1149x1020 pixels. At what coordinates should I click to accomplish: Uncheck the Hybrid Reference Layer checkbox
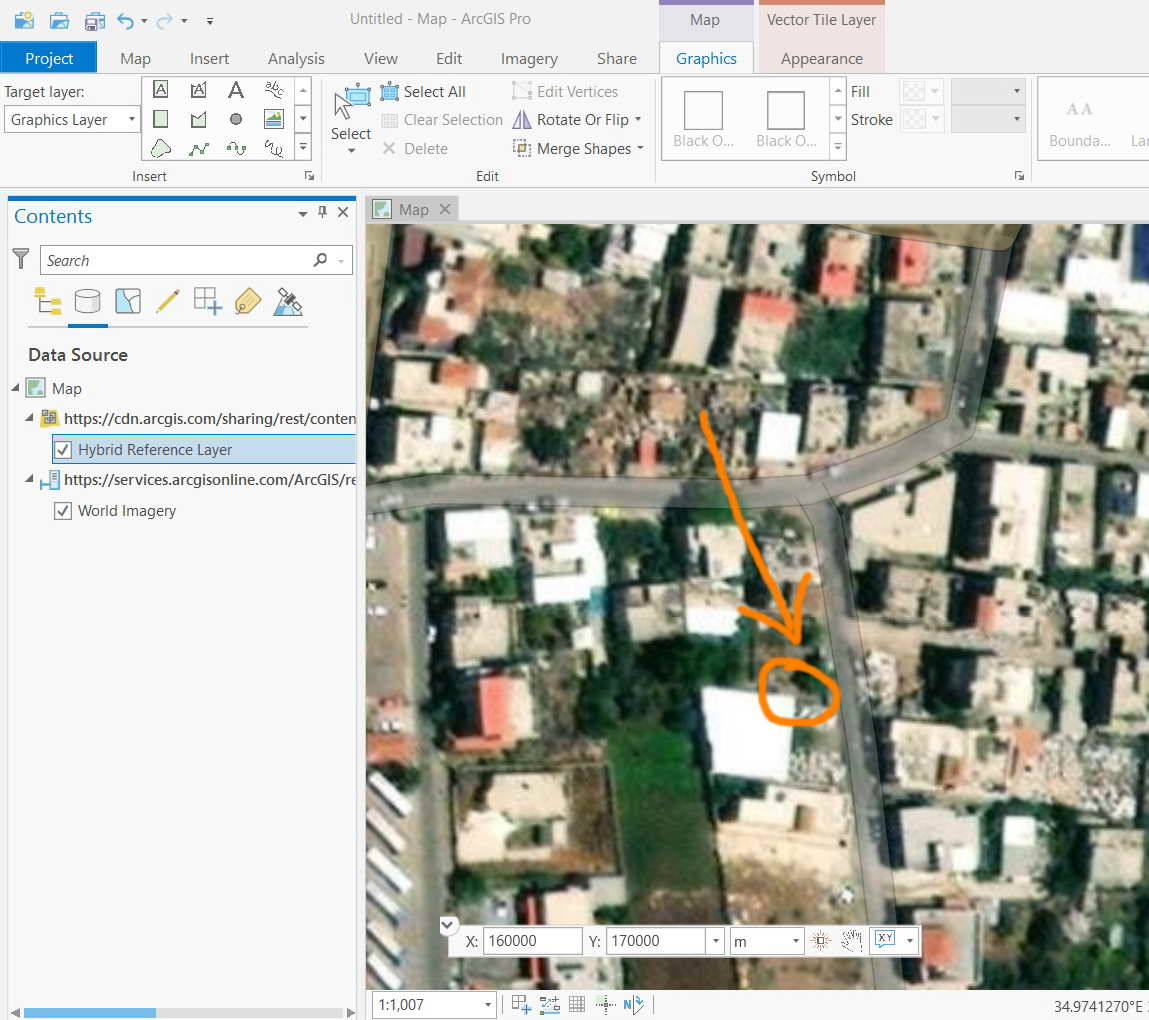click(x=62, y=450)
